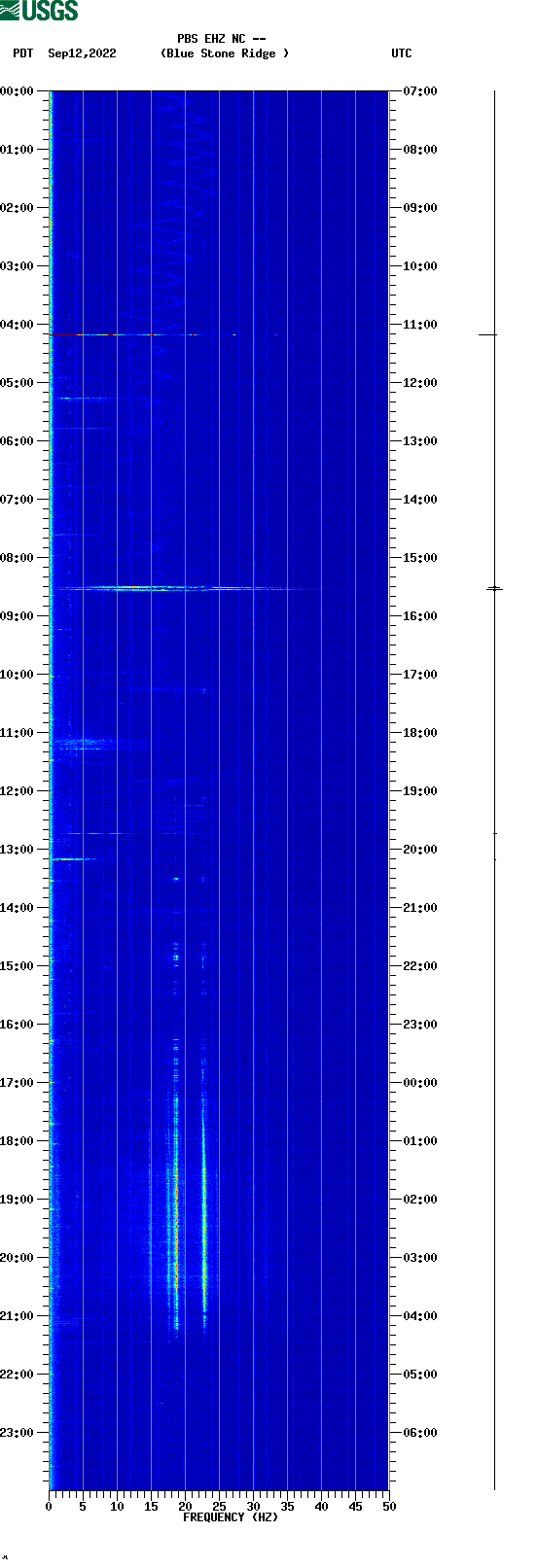This screenshot has height=1568, width=537.
Task: Click the 'Sep12,2022' date text
Action: (82, 53)
